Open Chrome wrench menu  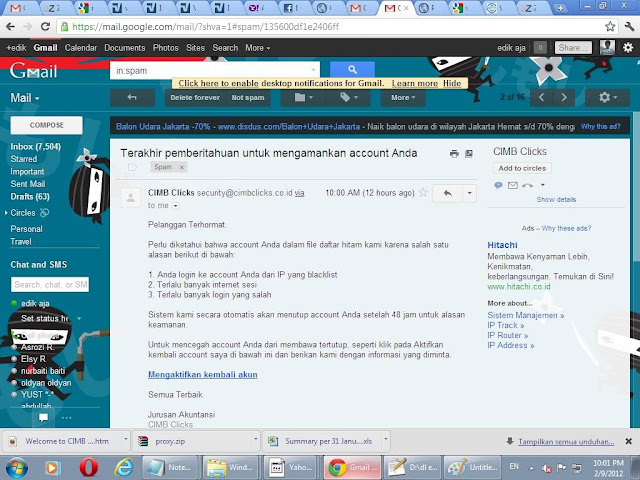[629, 27]
